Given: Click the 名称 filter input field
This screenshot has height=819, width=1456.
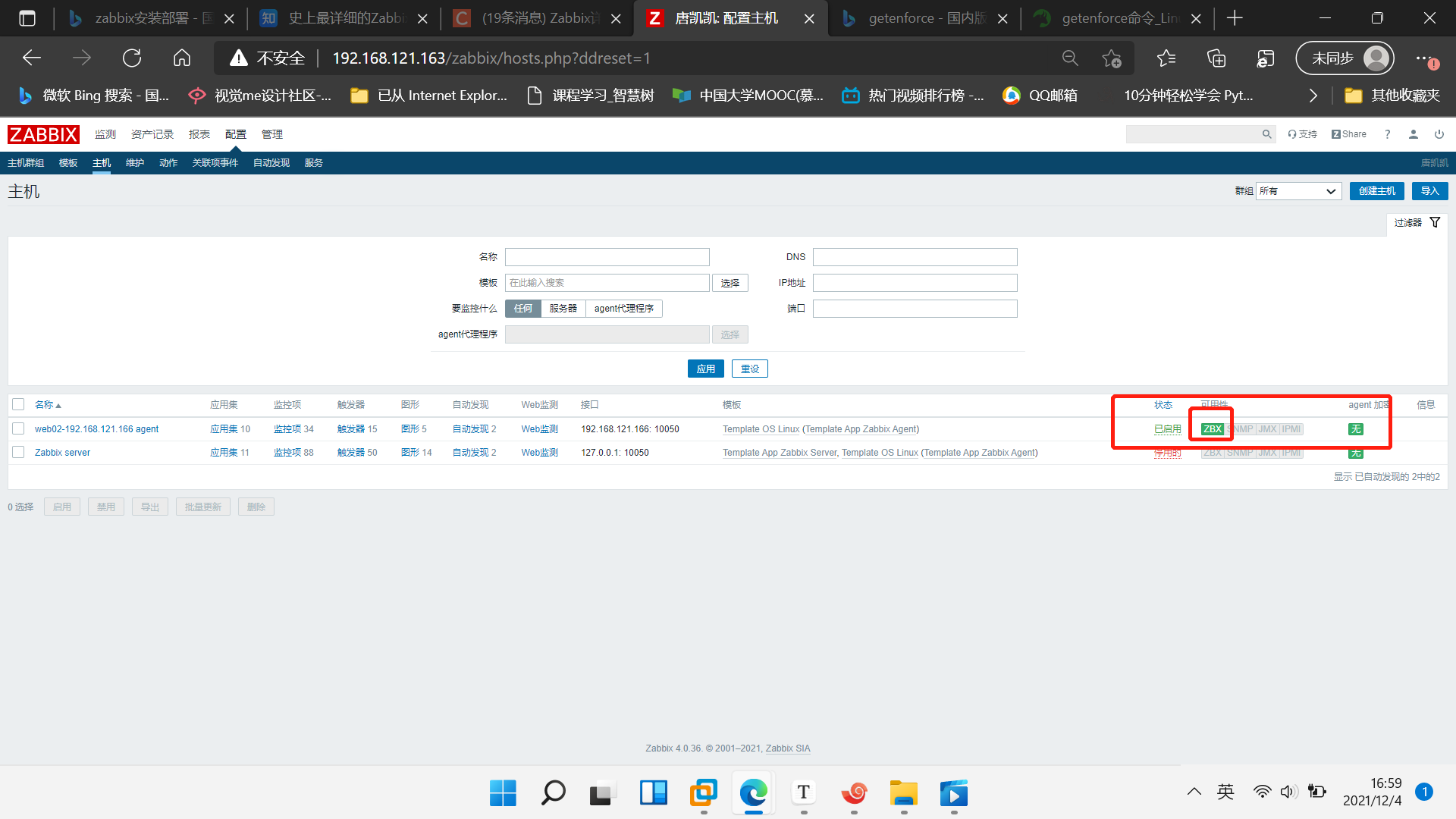Looking at the screenshot, I should coord(607,257).
